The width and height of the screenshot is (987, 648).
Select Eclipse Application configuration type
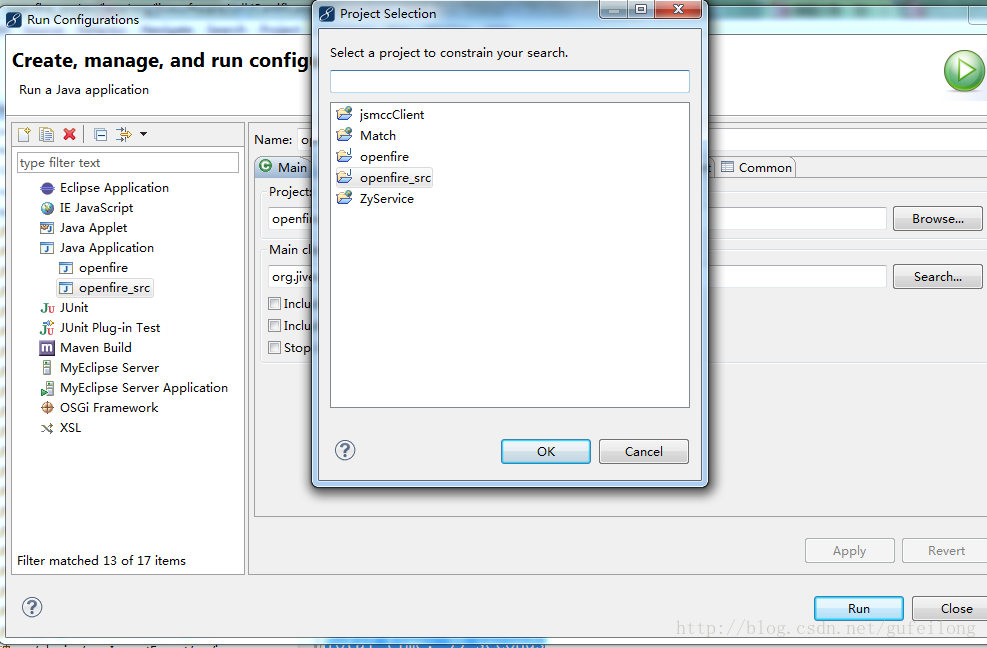click(x=114, y=188)
